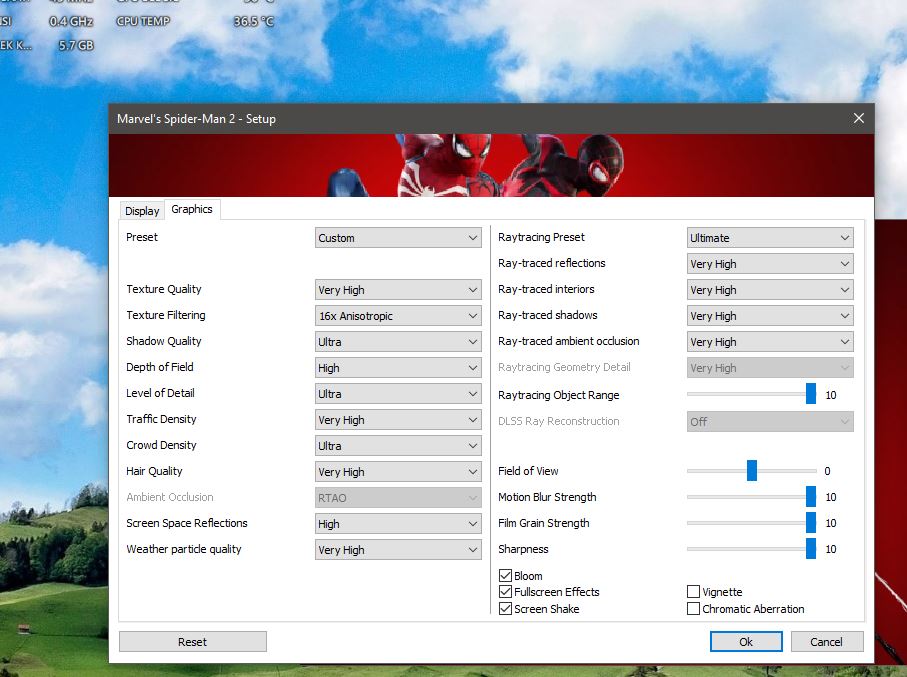Screen dimensions: 907x677
Task: Click the Reset button
Action: pyautogui.click(x=193, y=642)
